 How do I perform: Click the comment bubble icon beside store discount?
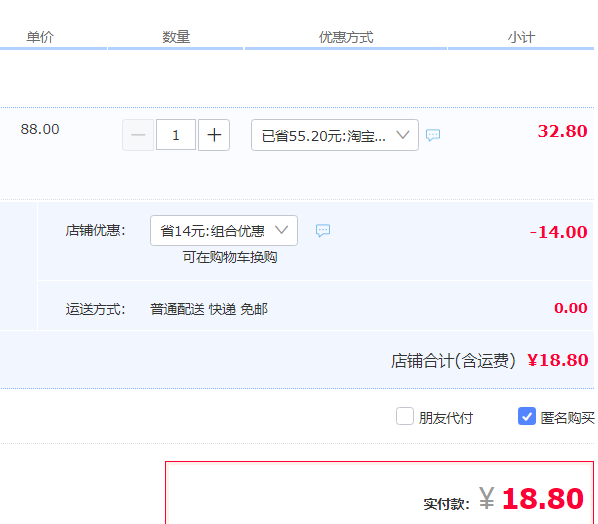323,230
